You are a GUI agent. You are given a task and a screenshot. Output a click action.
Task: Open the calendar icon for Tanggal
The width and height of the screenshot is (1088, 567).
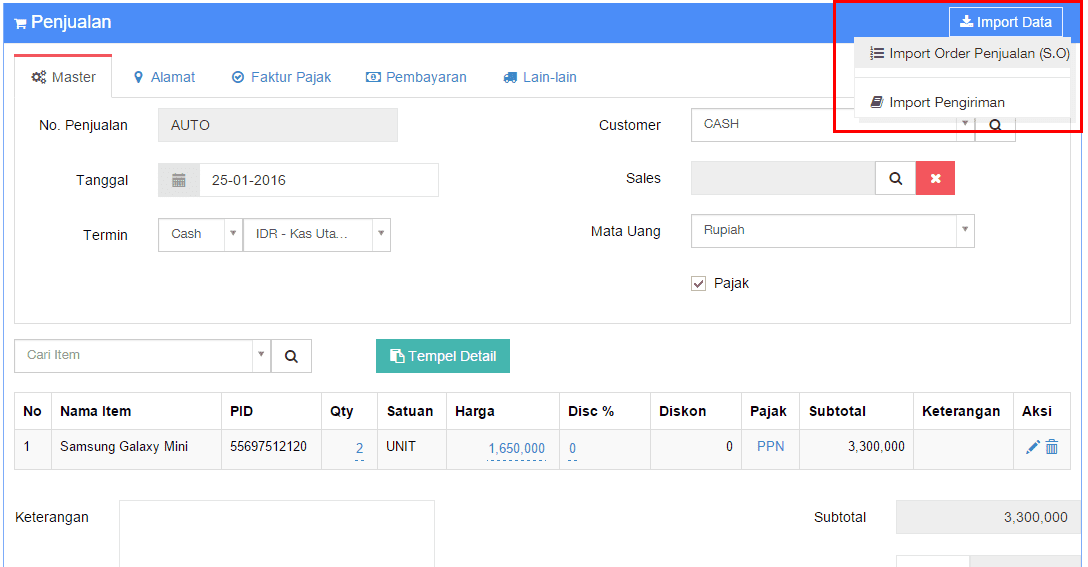point(179,180)
